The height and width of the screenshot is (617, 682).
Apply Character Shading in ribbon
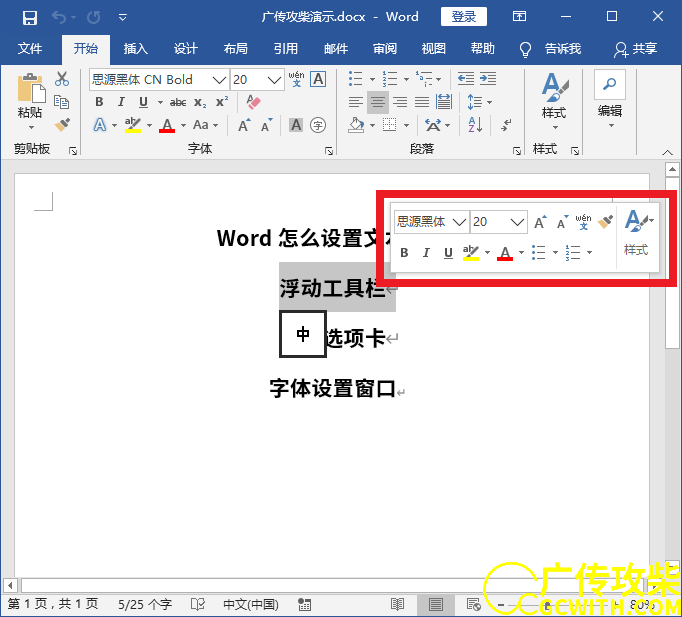[x=296, y=125]
